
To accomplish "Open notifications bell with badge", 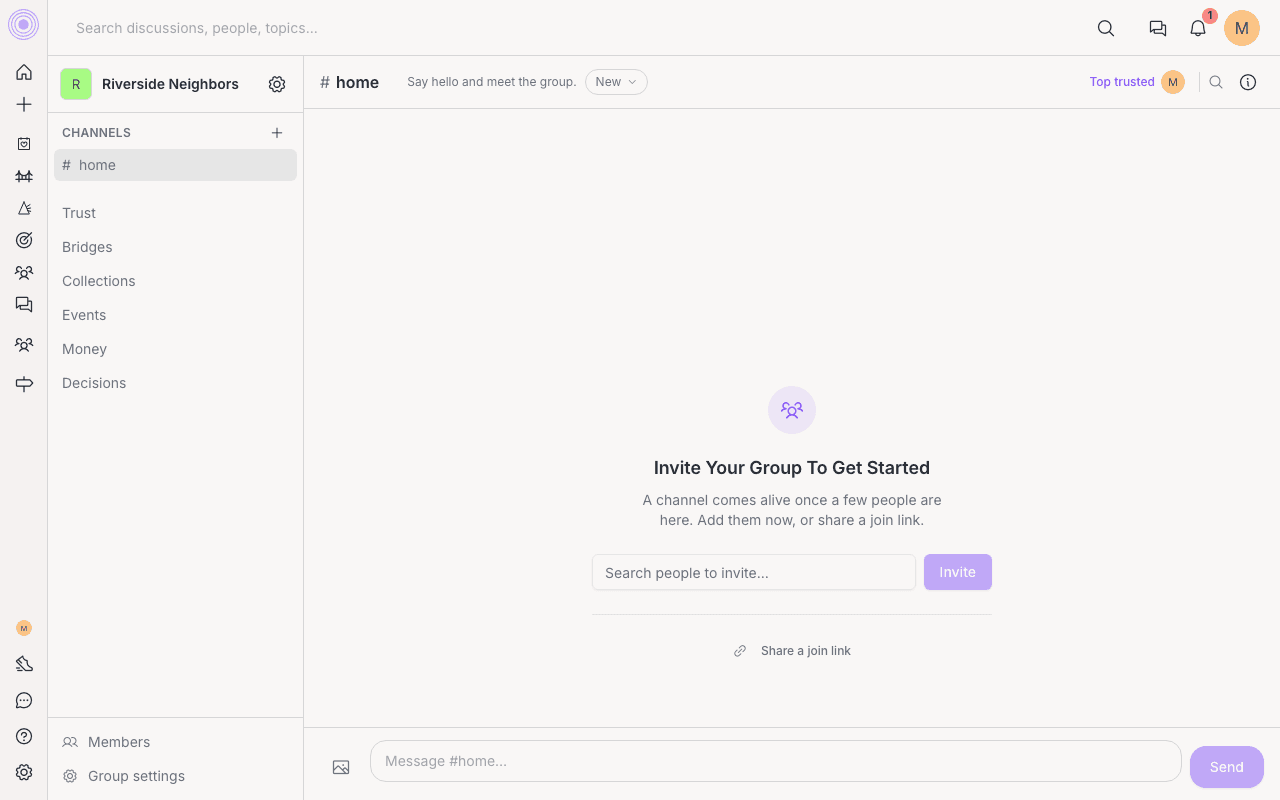I will 1198,28.
